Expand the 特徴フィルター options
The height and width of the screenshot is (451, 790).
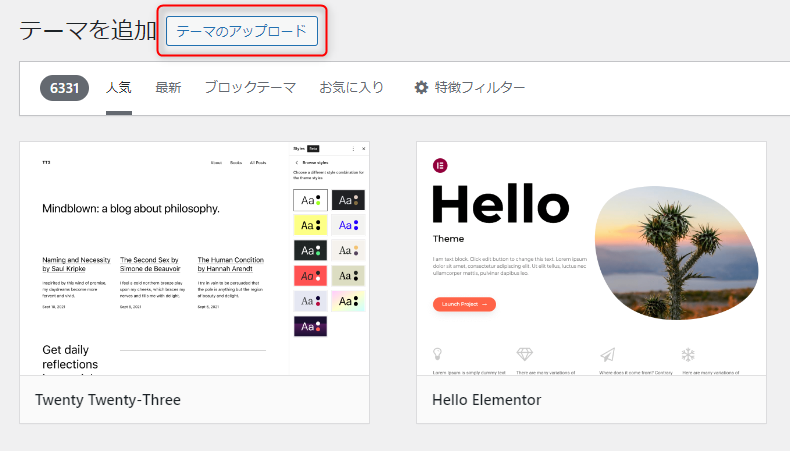479,88
